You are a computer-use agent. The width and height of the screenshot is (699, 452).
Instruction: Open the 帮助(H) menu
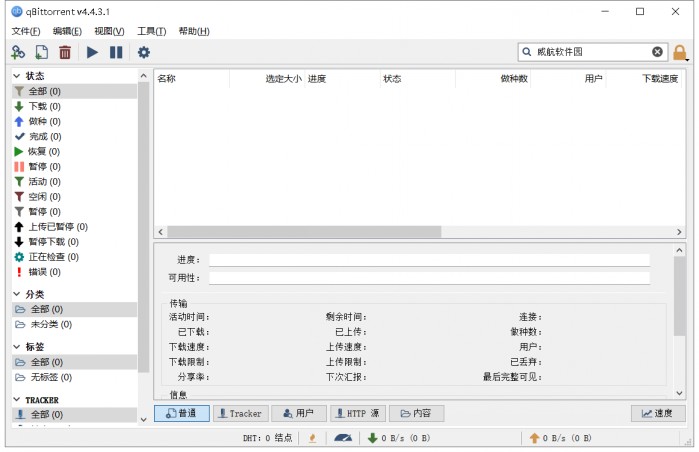point(194,31)
